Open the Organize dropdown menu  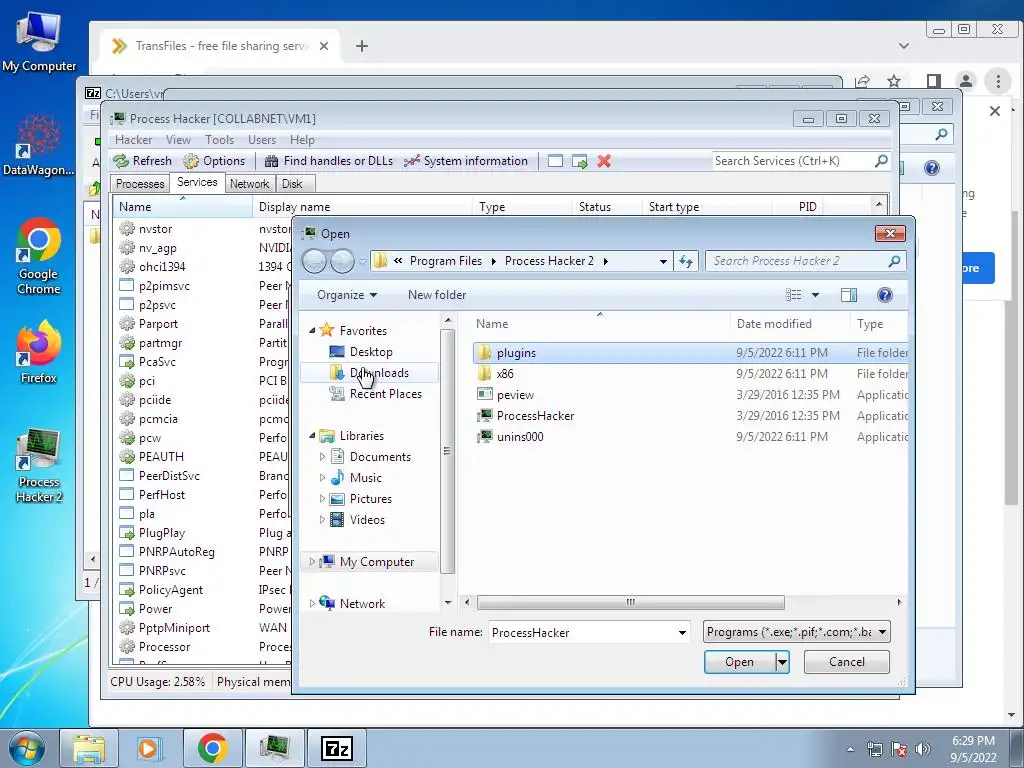click(347, 295)
